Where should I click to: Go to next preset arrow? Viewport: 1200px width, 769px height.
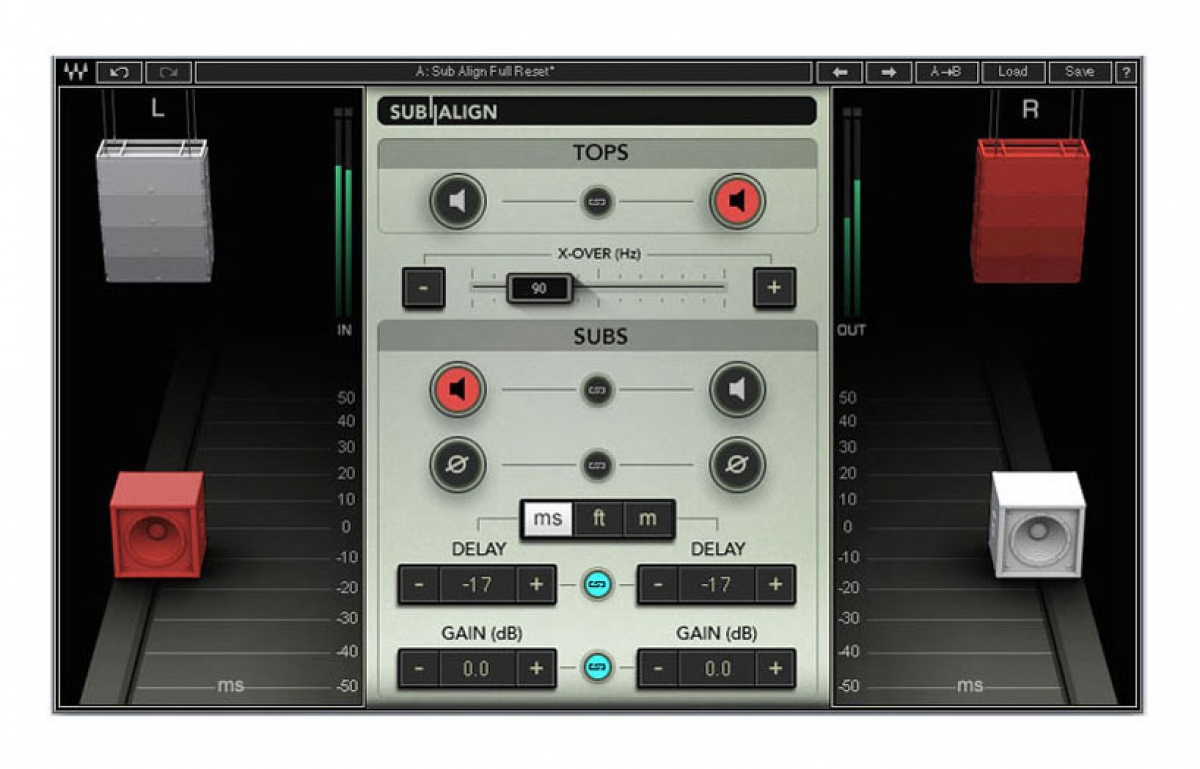coord(888,72)
